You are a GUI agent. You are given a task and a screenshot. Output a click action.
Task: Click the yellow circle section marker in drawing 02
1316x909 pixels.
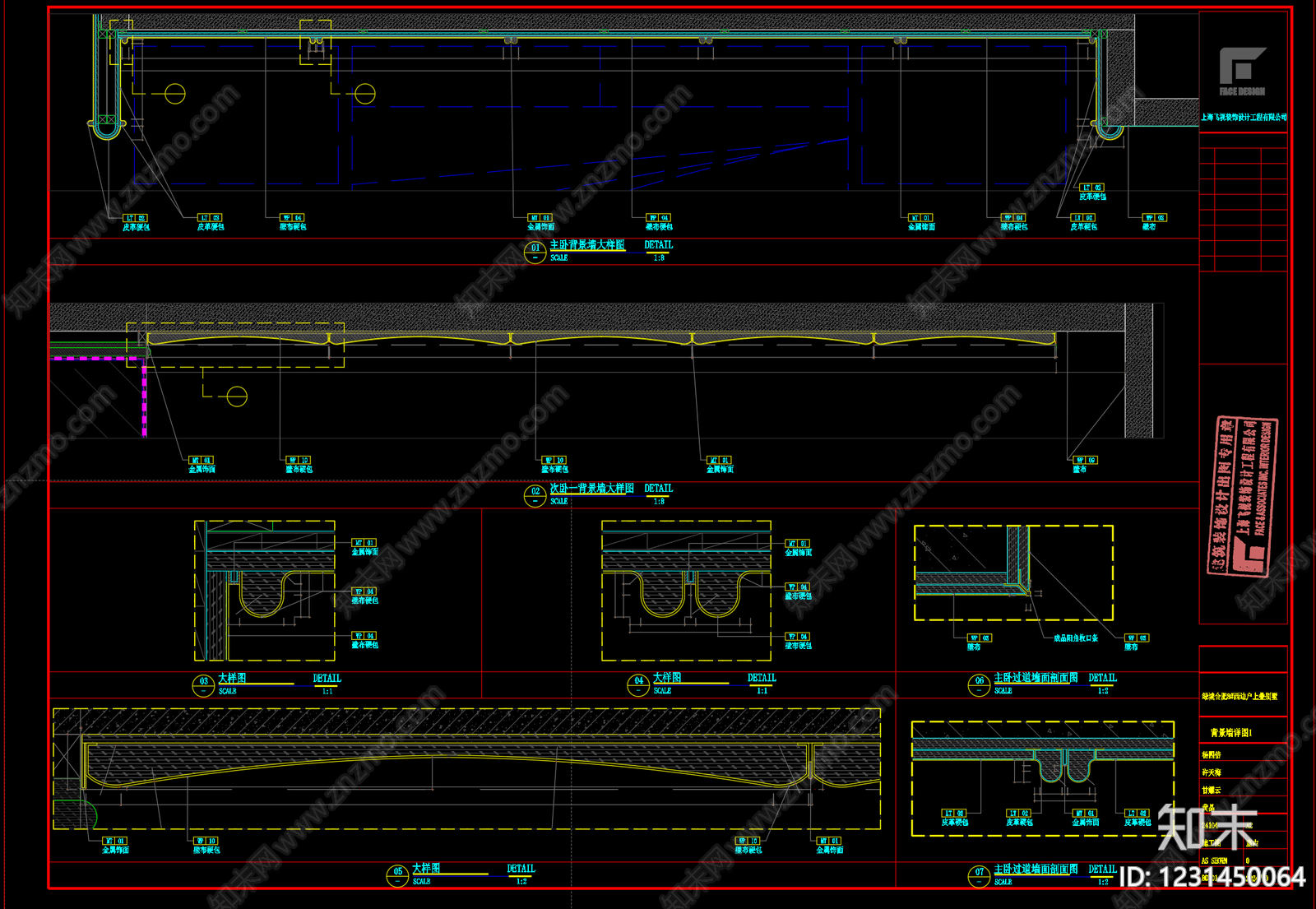(x=237, y=397)
